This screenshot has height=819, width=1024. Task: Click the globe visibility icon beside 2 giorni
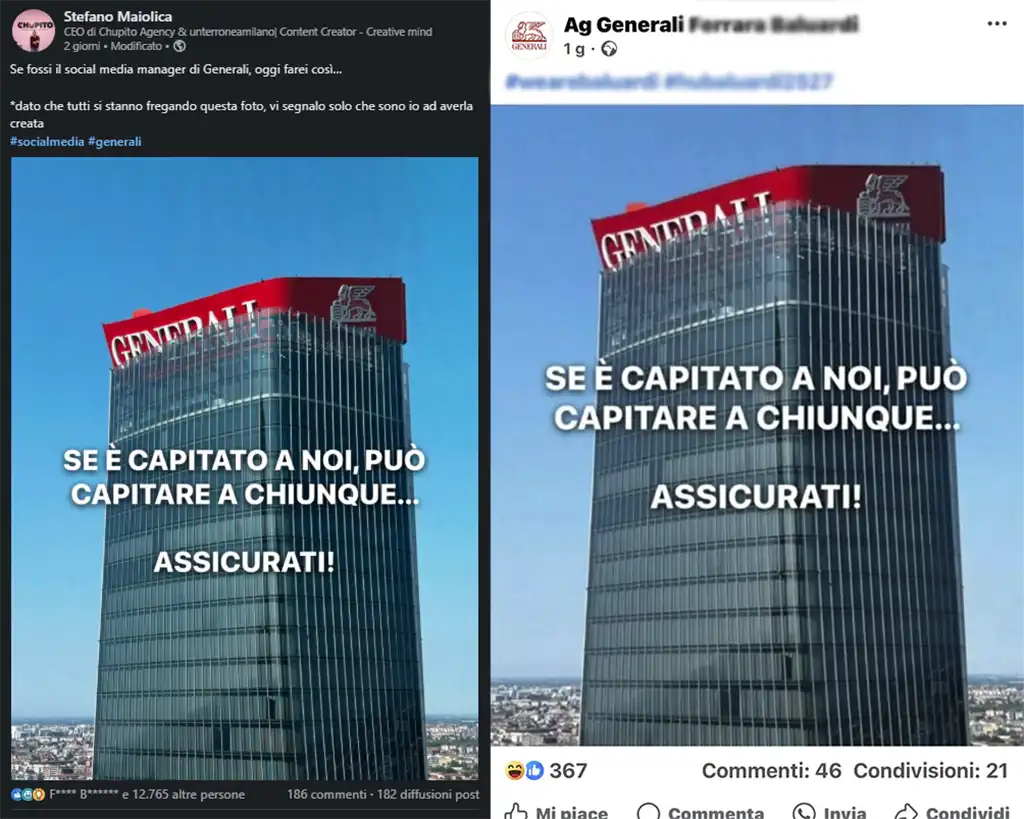click(180, 46)
